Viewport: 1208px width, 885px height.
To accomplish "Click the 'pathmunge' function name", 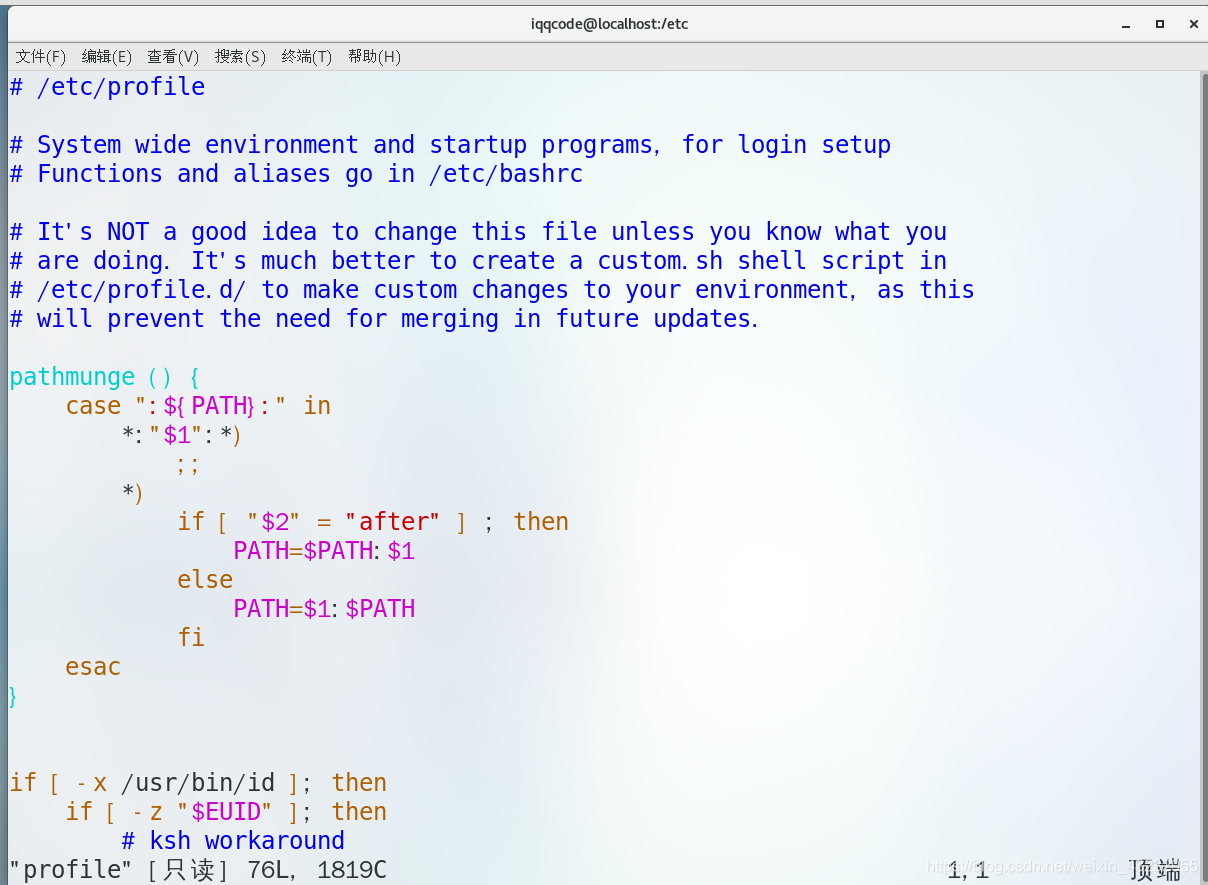I will click(72, 377).
